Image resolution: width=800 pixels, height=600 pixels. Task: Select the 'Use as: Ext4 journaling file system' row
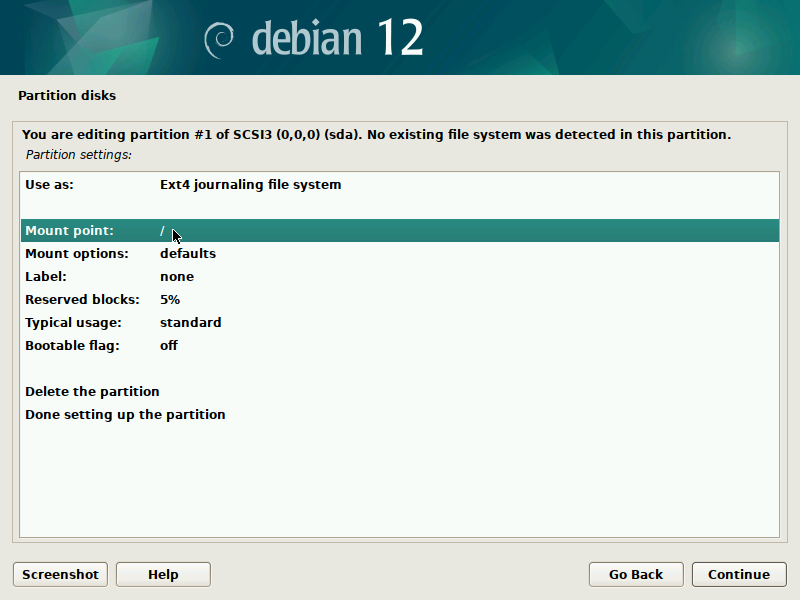pyautogui.click(x=400, y=185)
